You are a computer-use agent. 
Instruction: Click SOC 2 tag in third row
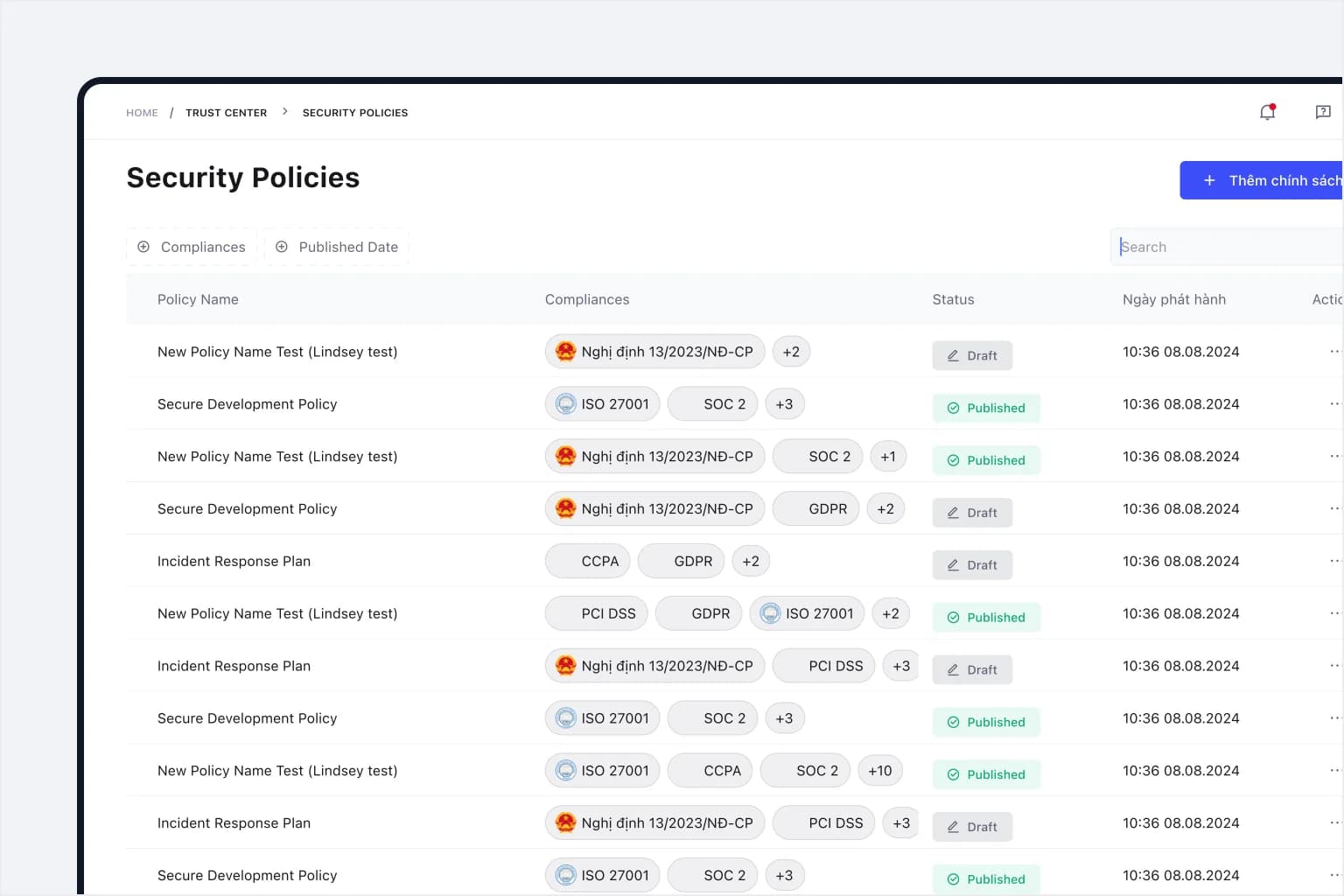pos(817,457)
